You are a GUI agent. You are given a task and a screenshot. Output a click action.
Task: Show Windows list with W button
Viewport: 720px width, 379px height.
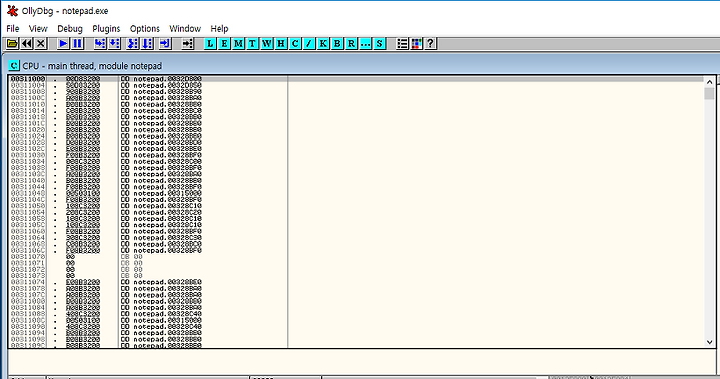click(x=267, y=44)
